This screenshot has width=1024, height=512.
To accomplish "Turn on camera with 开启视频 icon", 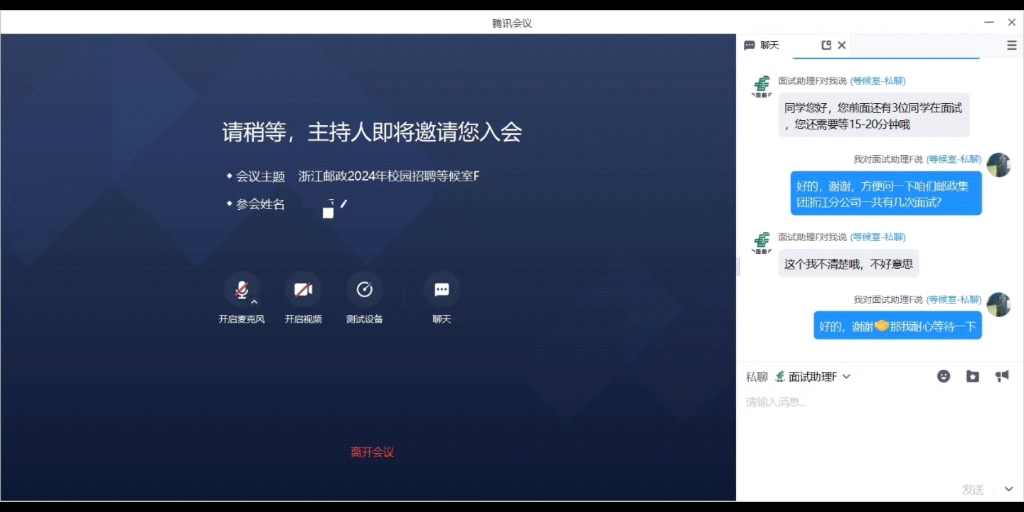I will click(x=303, y=289).
